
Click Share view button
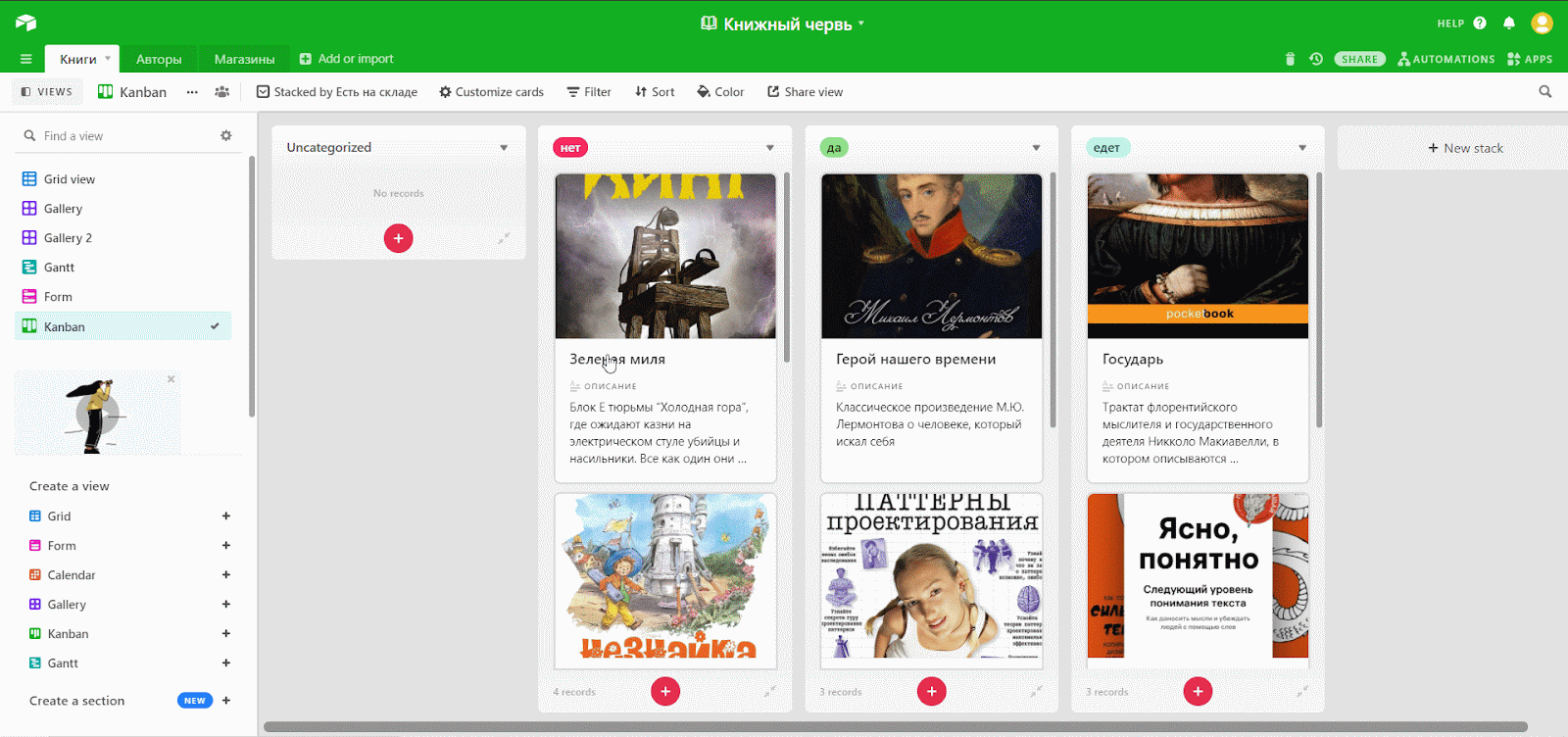(x=805, y=92)
